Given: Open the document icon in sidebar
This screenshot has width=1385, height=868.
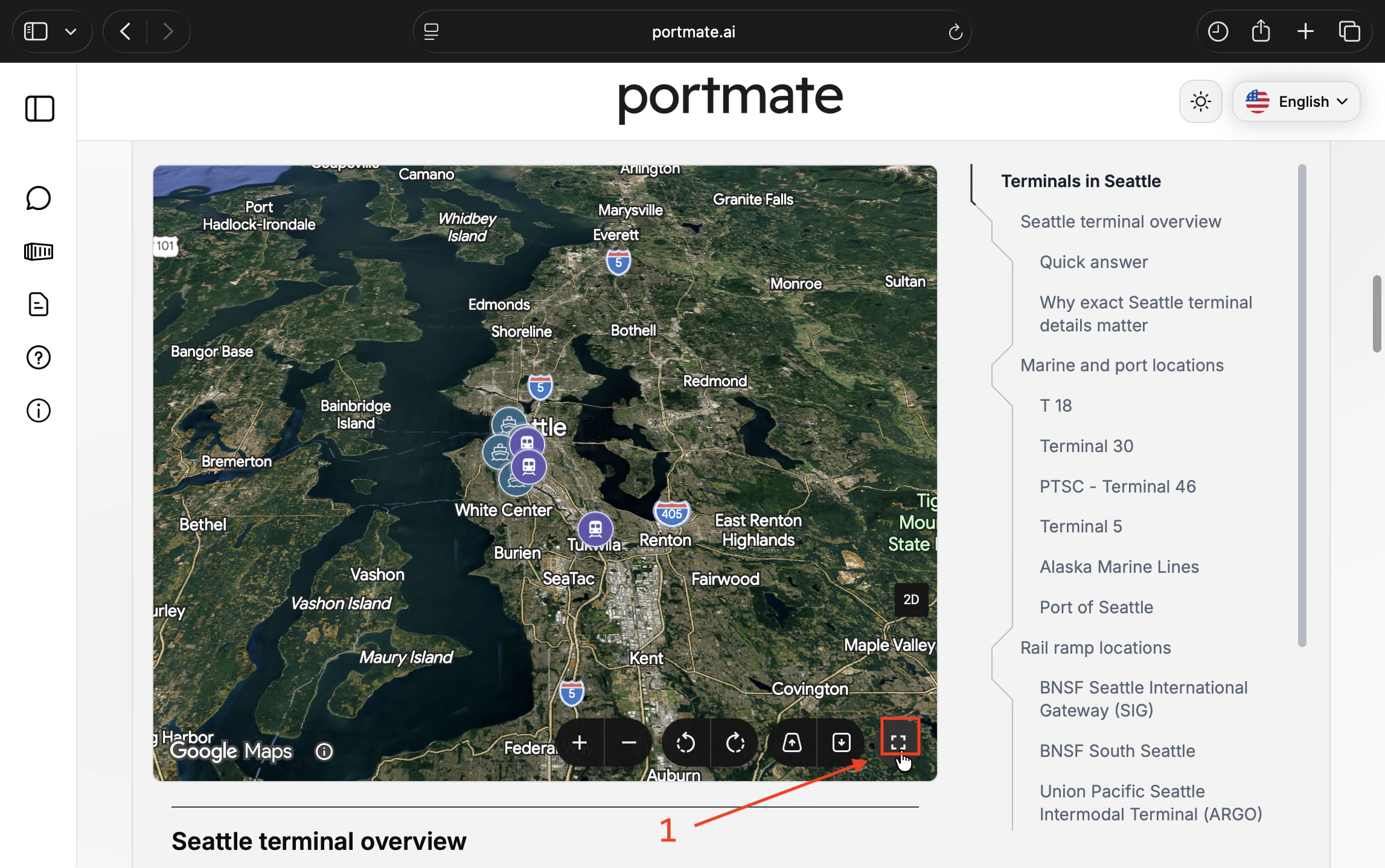Looking at the screenshot, I should tap(39, 304).
